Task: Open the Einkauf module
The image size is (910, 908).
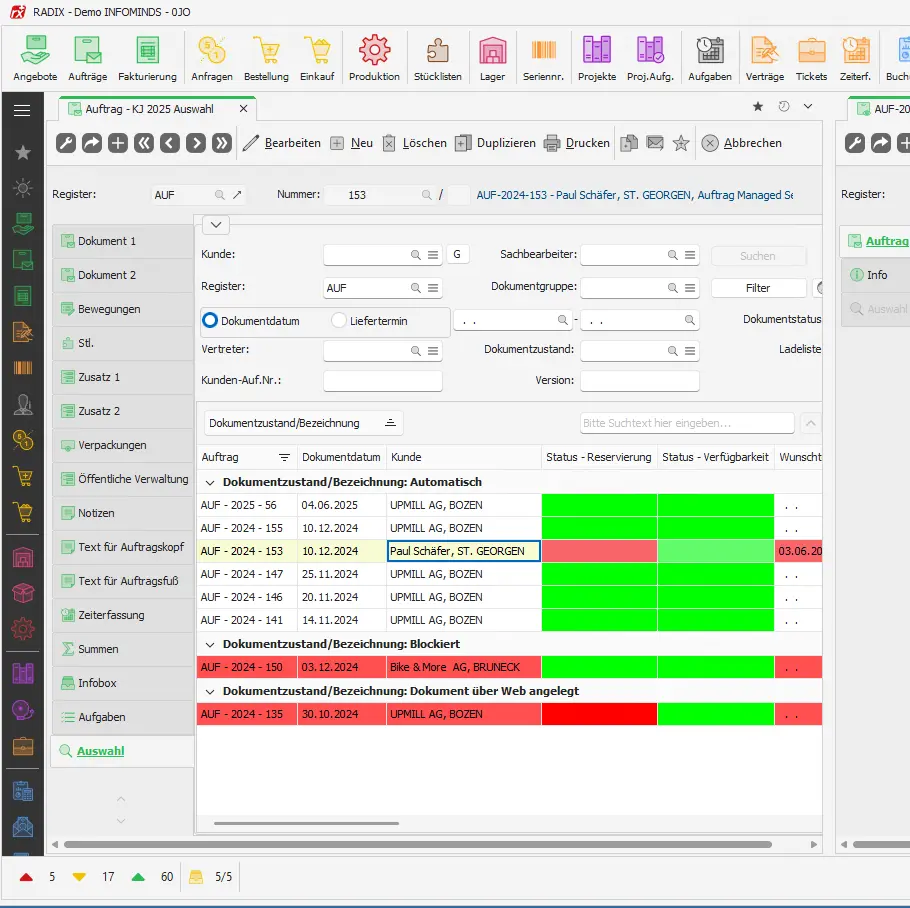Action: pyautogui.click(x=317, y=58)
